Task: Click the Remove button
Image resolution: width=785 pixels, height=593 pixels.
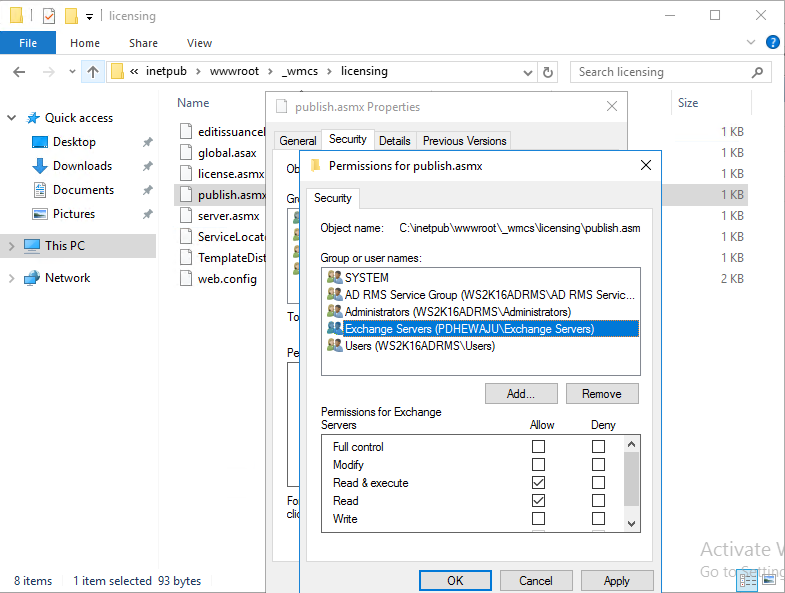Action: coord(602,394)
